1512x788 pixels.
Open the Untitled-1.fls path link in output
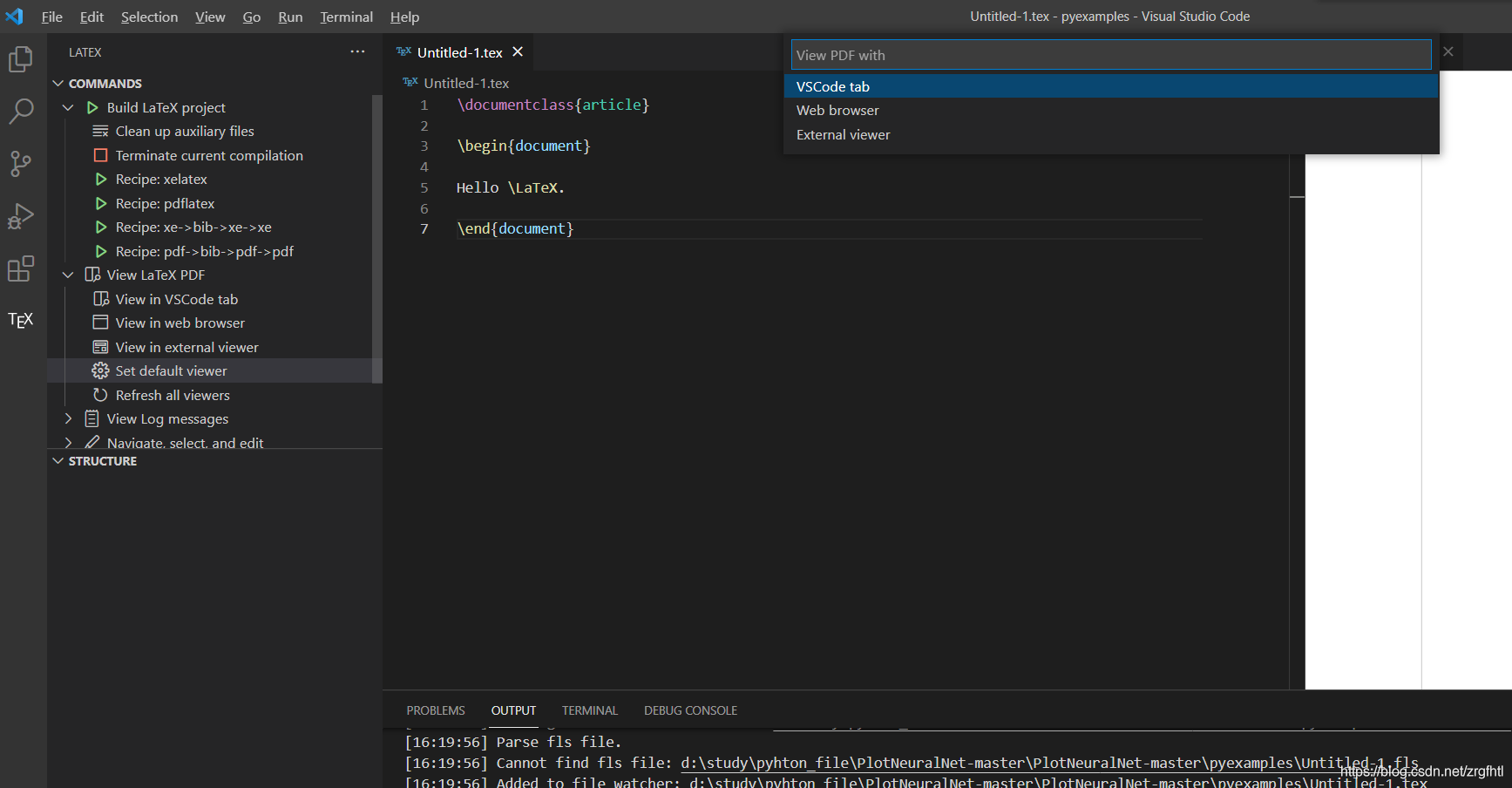1049,763
